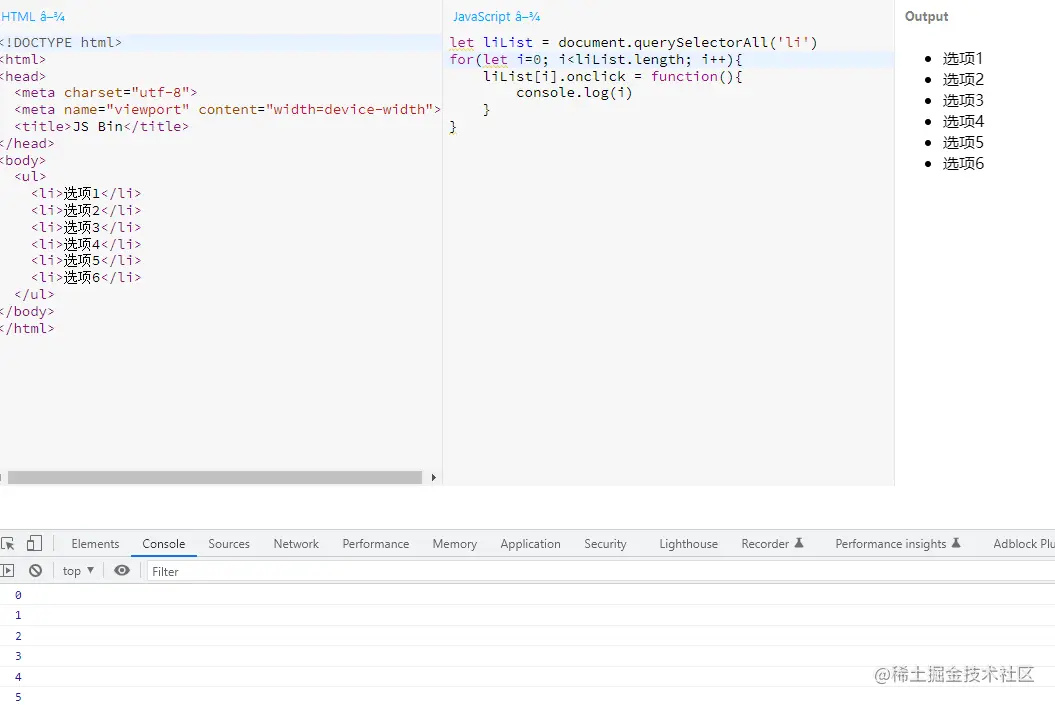Create live expression via eye icon

point(122,570)
